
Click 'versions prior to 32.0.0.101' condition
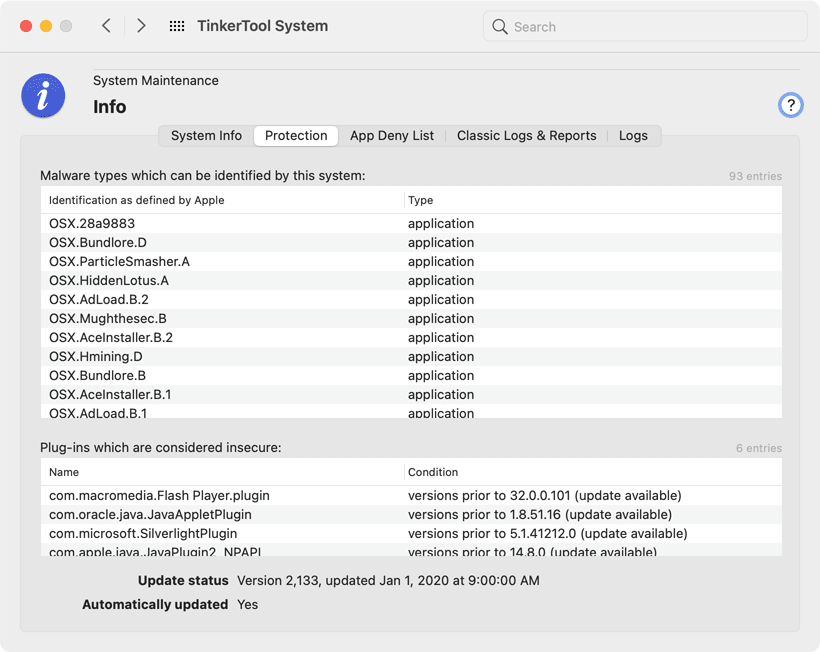click(x=544, y=495)
